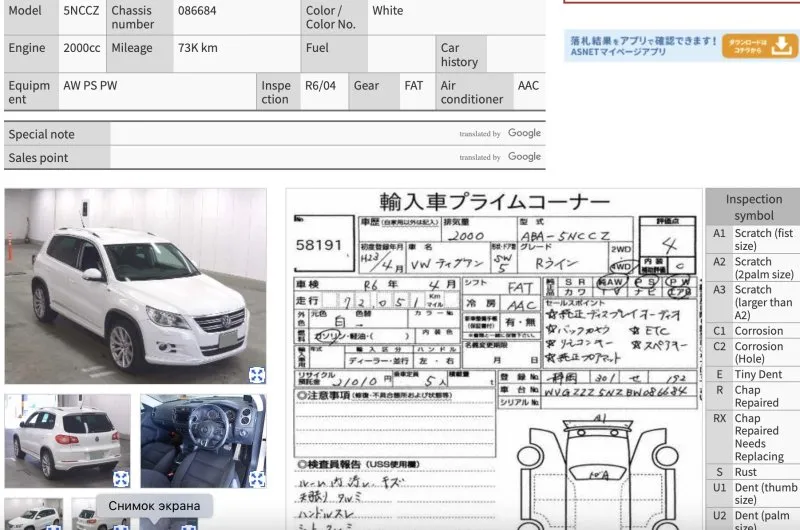Screen dimensions: 800x530
Task: Select gear value 'FAT'
Action: pos(414,86)
